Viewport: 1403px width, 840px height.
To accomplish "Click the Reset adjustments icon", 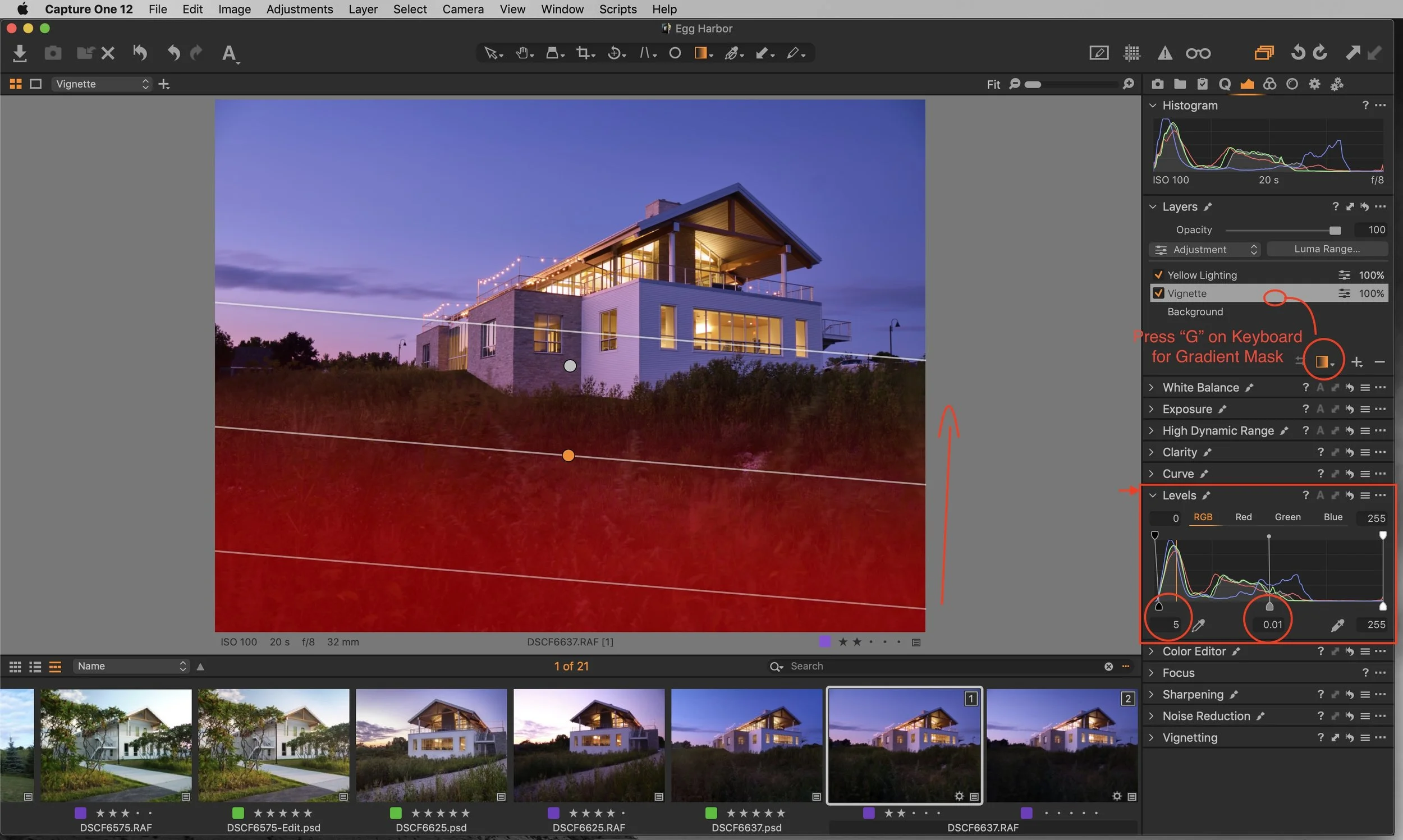I will [140, 53].
